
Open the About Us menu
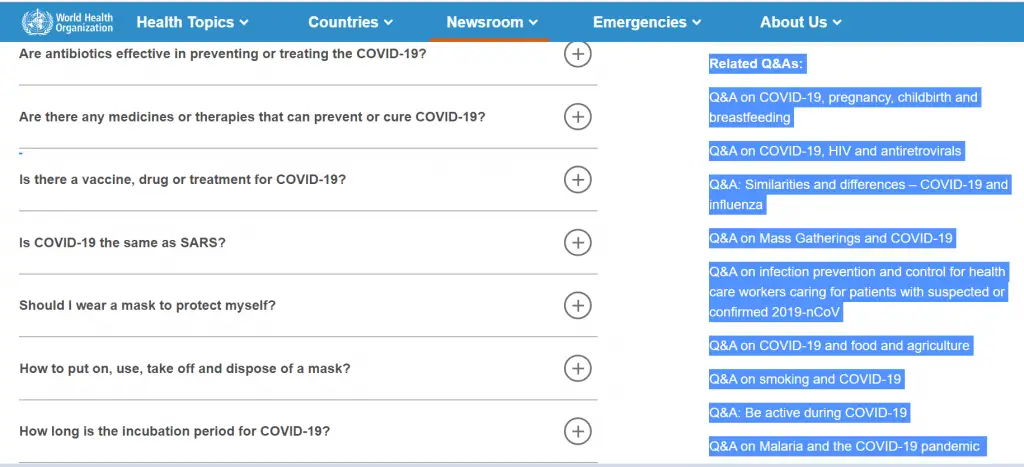point(801,22)
